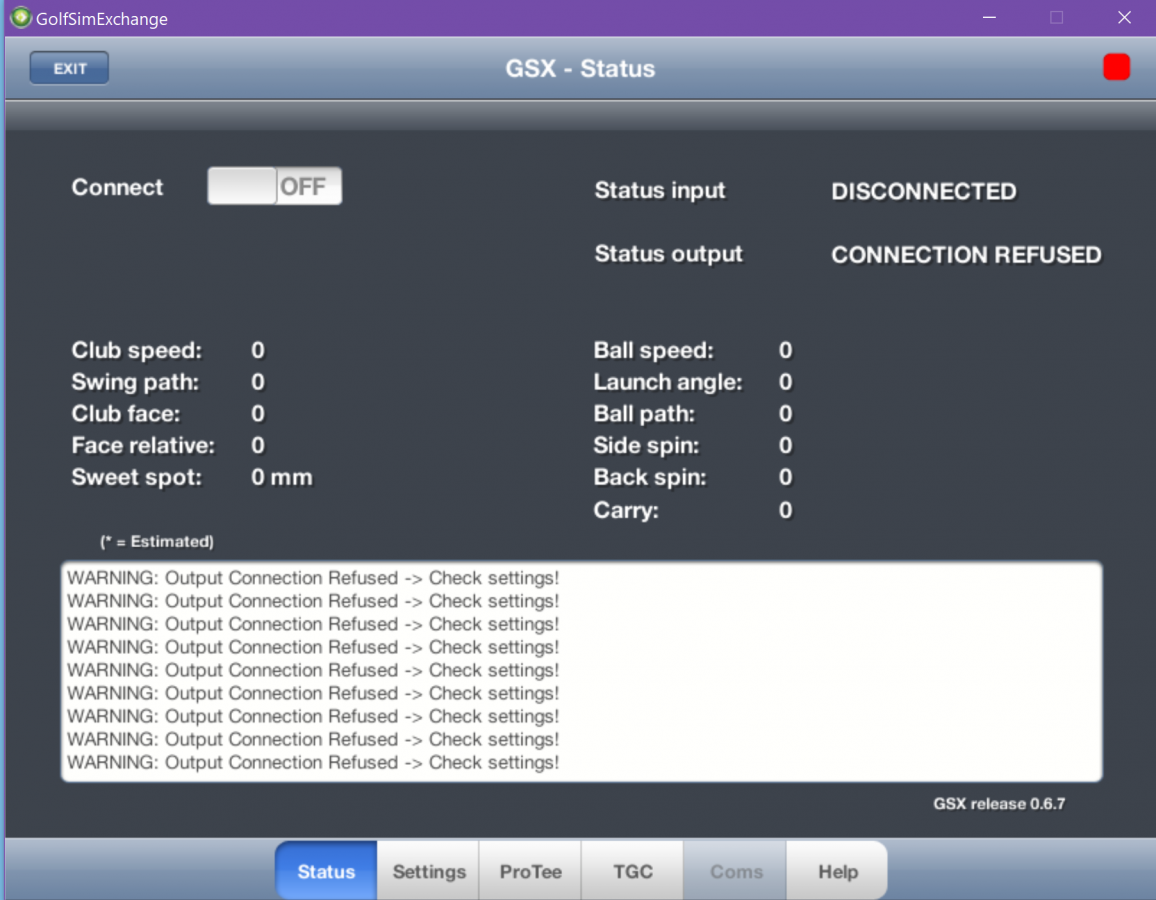Screen dimensions: 1156x900
Task: Click the first warning line in log
Action: pos(313,578)
